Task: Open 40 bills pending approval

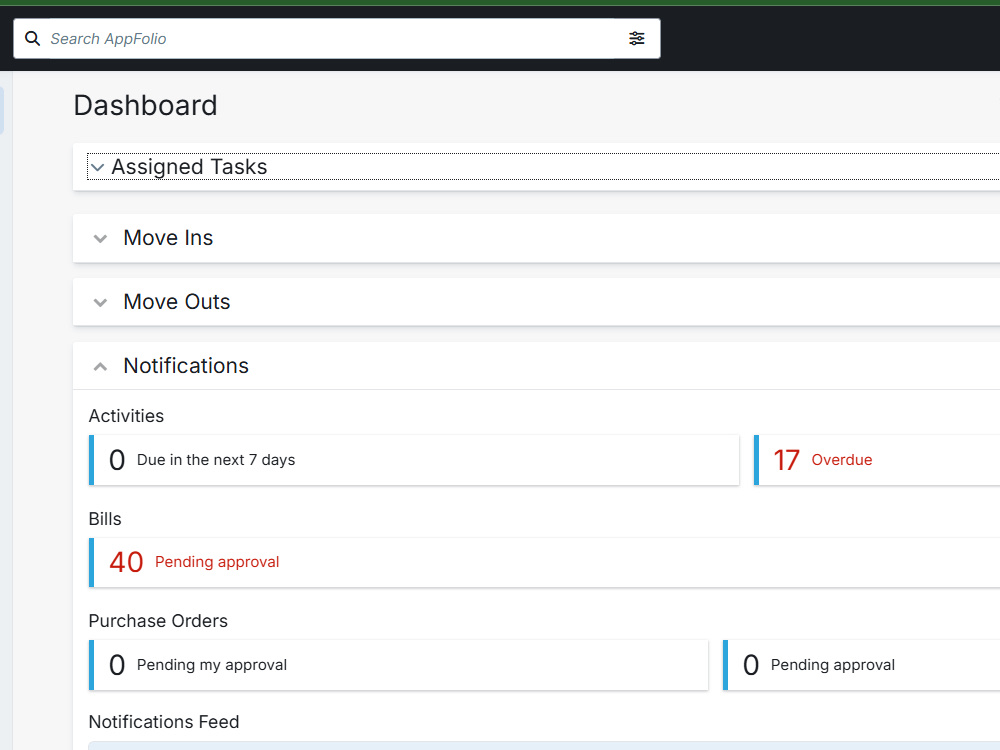Action: [x=545, y=562]
